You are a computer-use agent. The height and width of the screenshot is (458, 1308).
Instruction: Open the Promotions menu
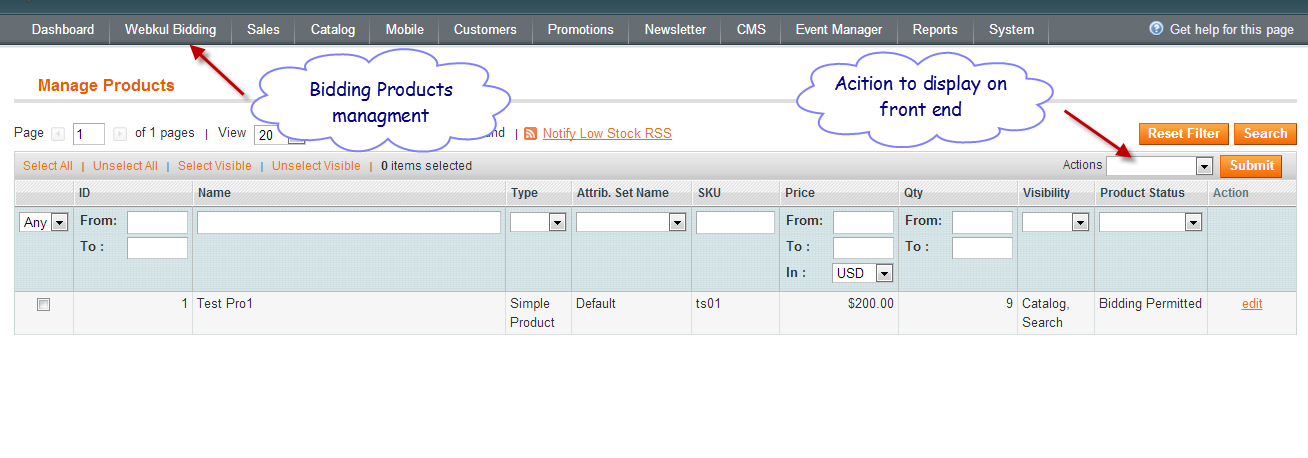point(580,29)
